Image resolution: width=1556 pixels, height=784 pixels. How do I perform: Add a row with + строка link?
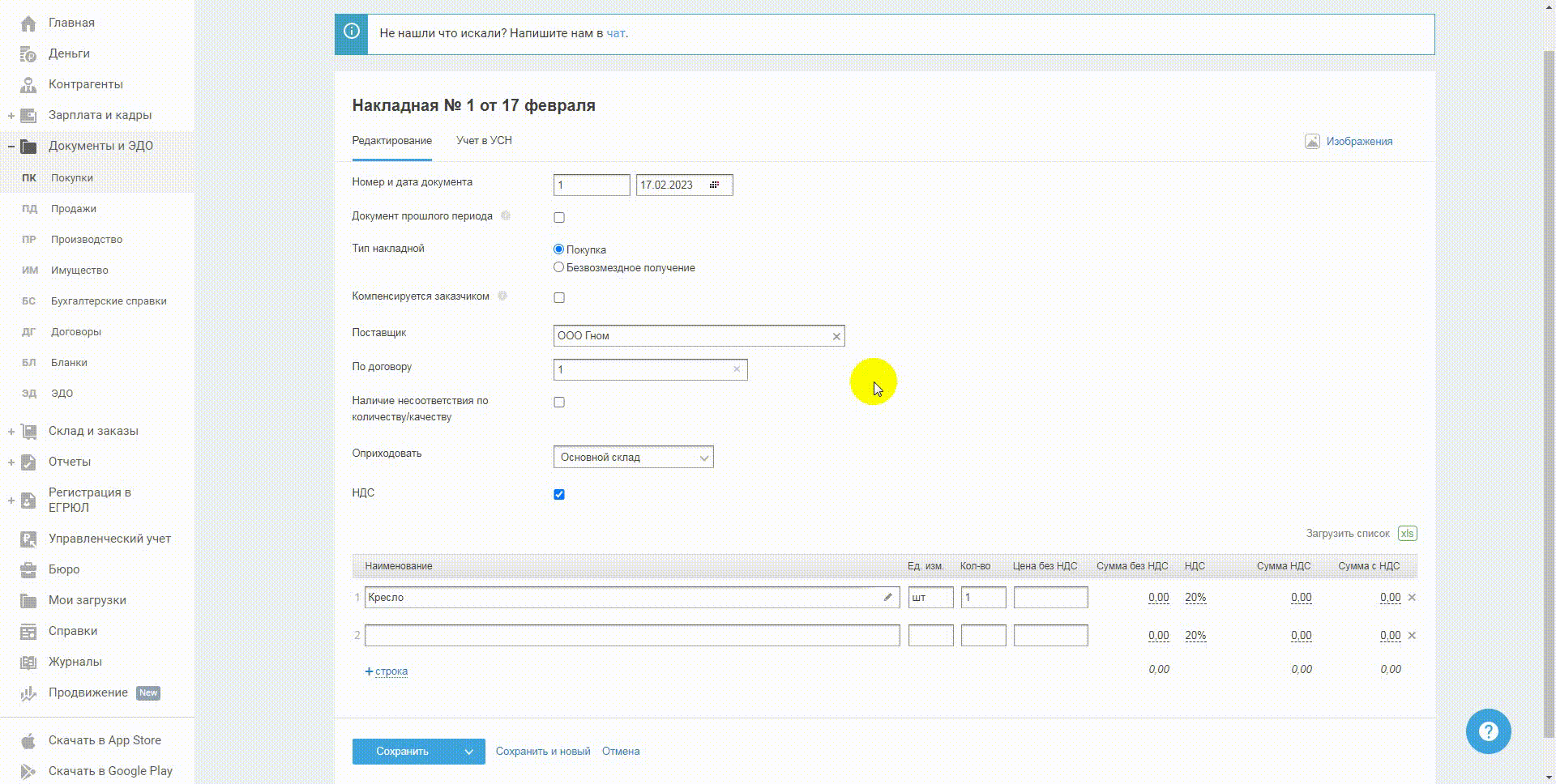pyautogui.click(x=387, y=671)
